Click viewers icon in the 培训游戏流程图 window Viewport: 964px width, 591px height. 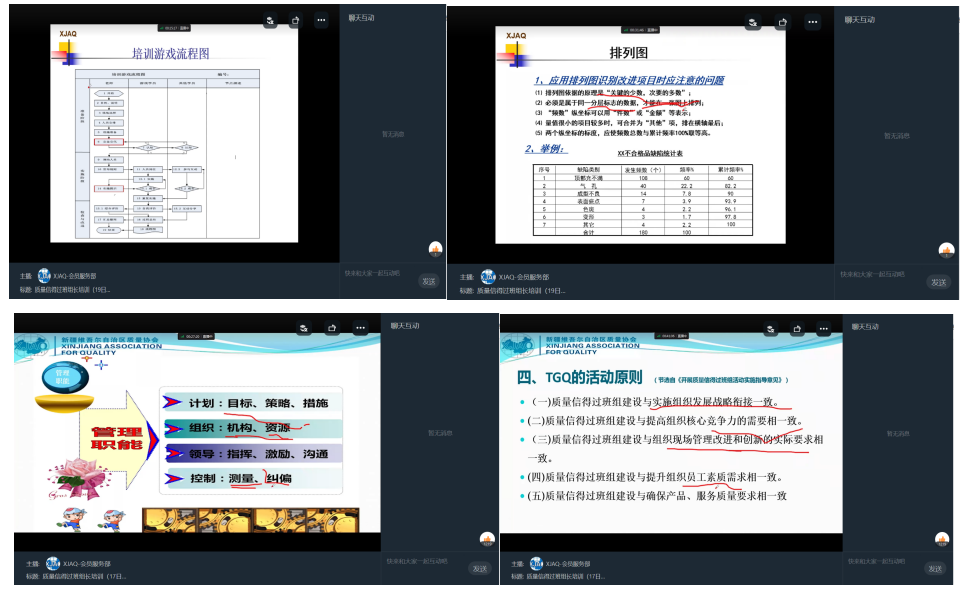coord(271,20)
